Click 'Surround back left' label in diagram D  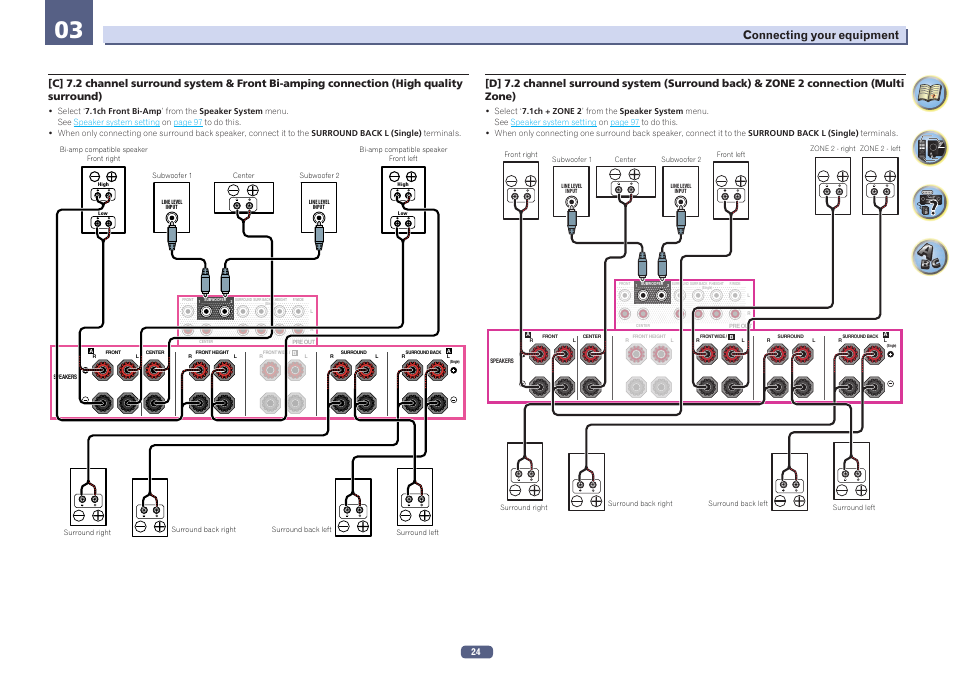(x=738, y=504)
